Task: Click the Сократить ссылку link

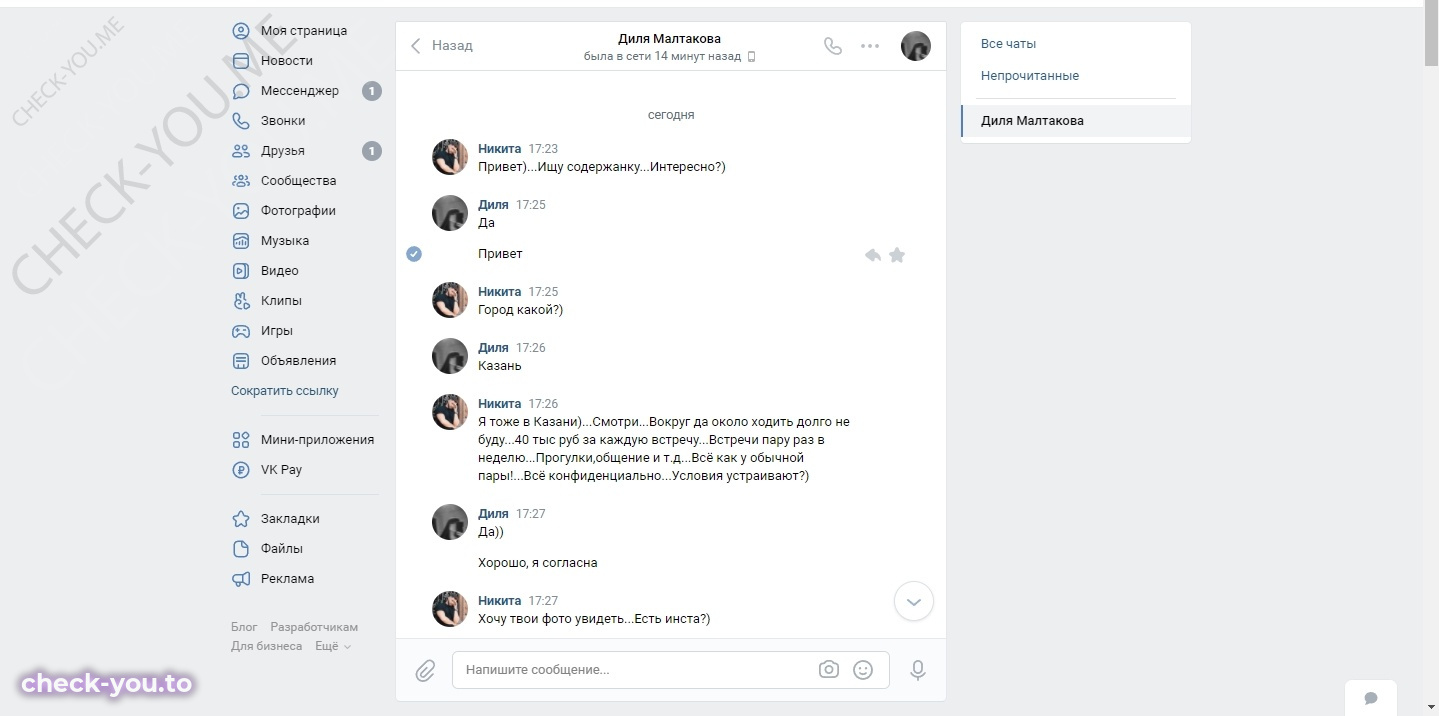Action: 285,391
